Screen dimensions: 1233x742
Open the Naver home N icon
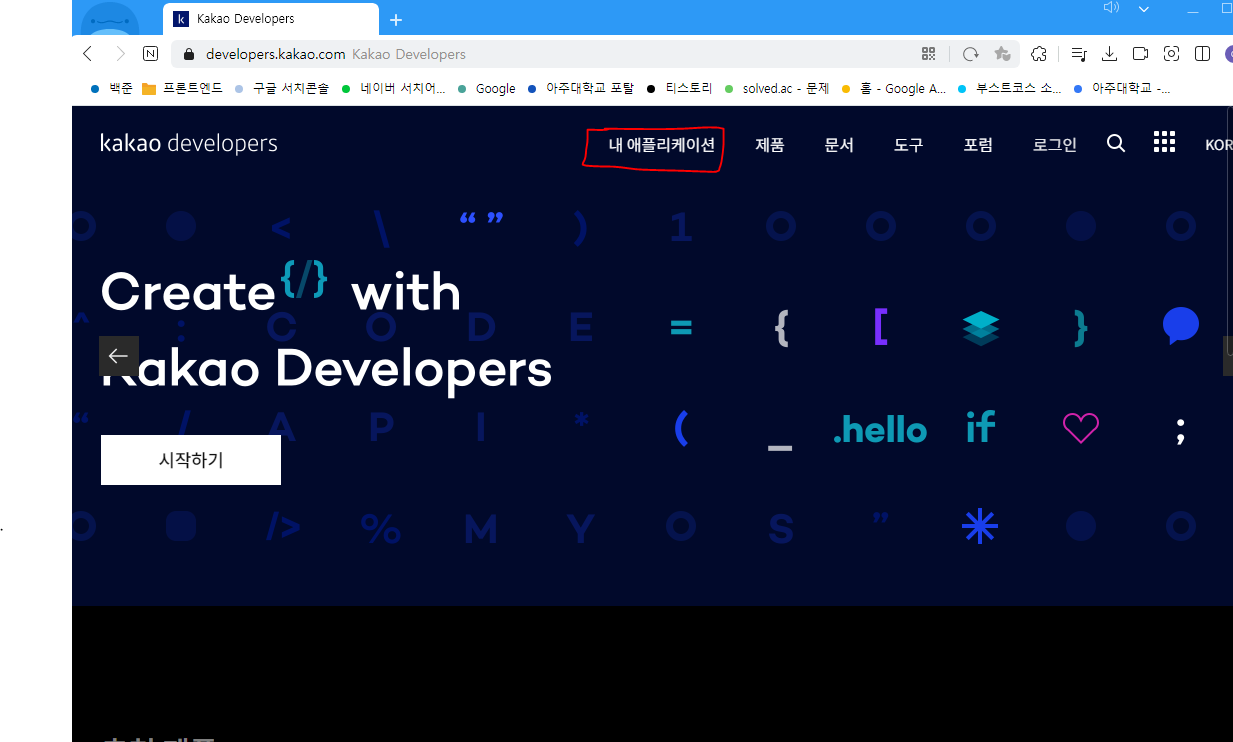pyautogui.click(x=151, y=54)
